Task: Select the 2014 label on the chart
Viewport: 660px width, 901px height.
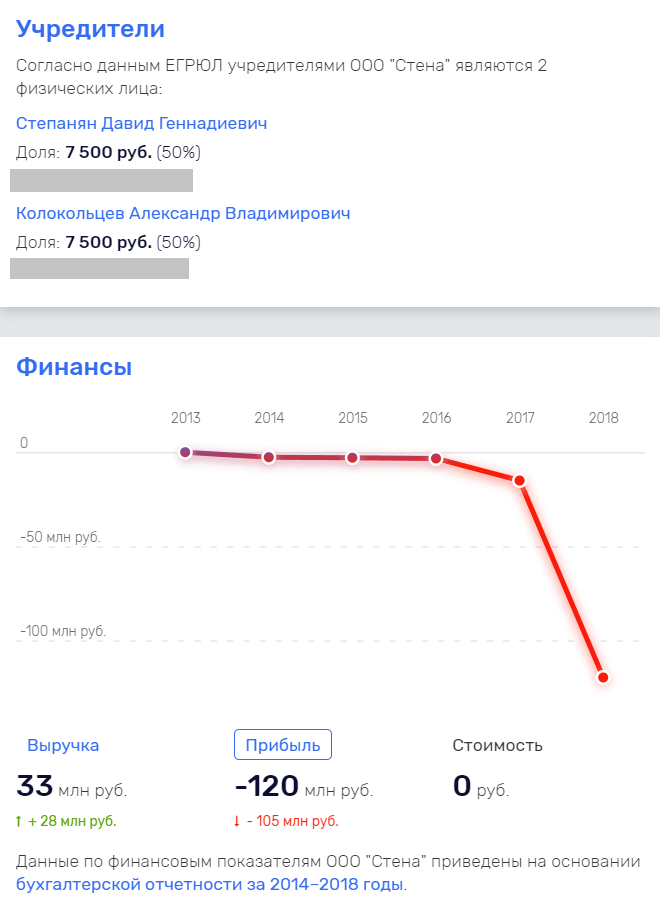Action: 269,418
